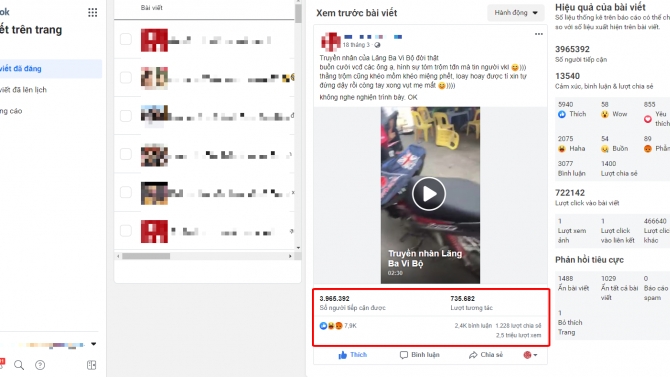Viewport: 670px width, 377px height.
Task: Click the horizontal scroll right arrow
Action: pos(290,256)
